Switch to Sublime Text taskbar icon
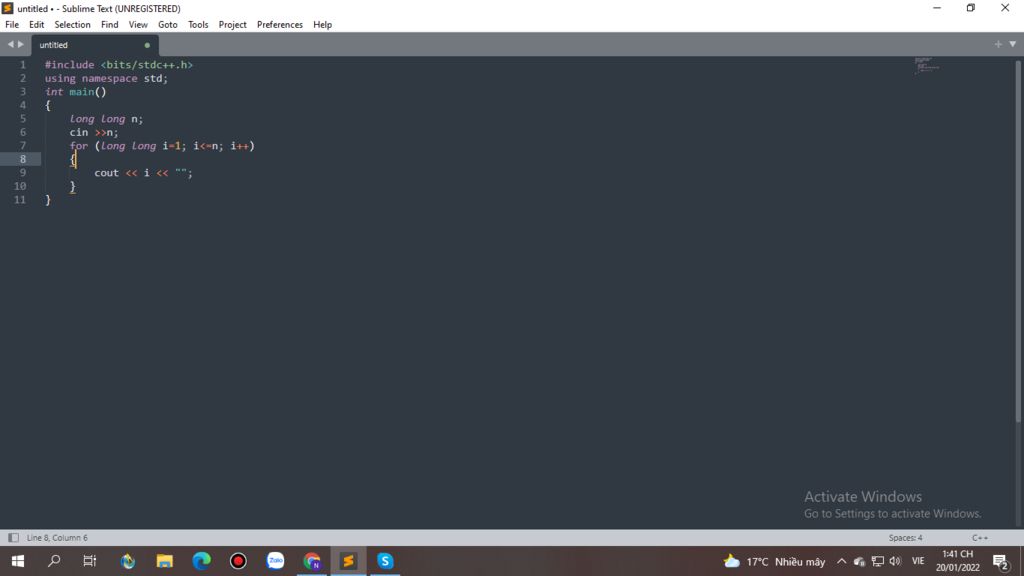Screen dimensions: 1024x576 (349, 561)
